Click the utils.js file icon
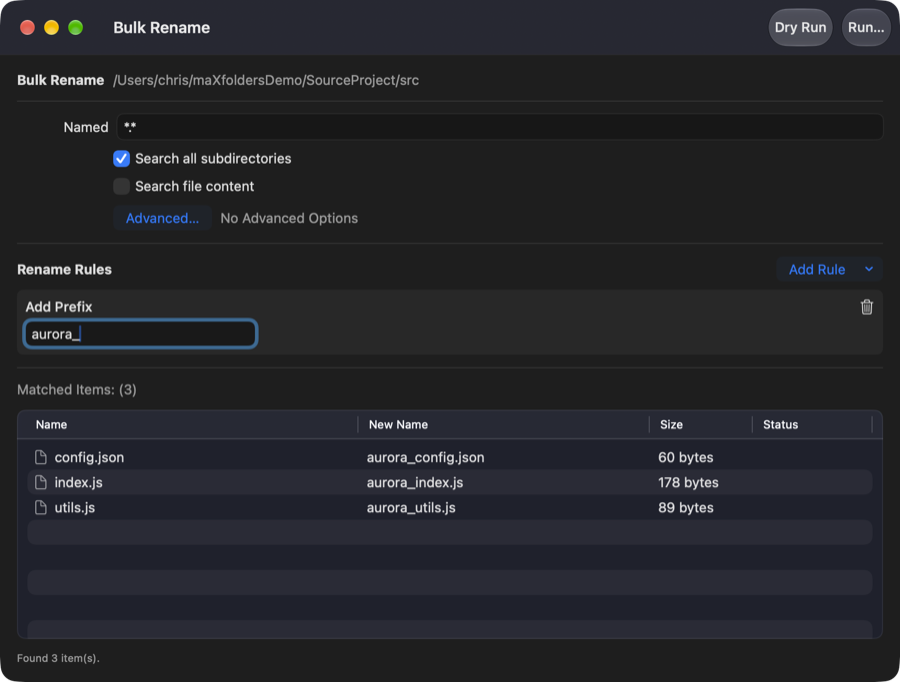The width and height of the screenshot is (900, 682). tap(41, 507)
